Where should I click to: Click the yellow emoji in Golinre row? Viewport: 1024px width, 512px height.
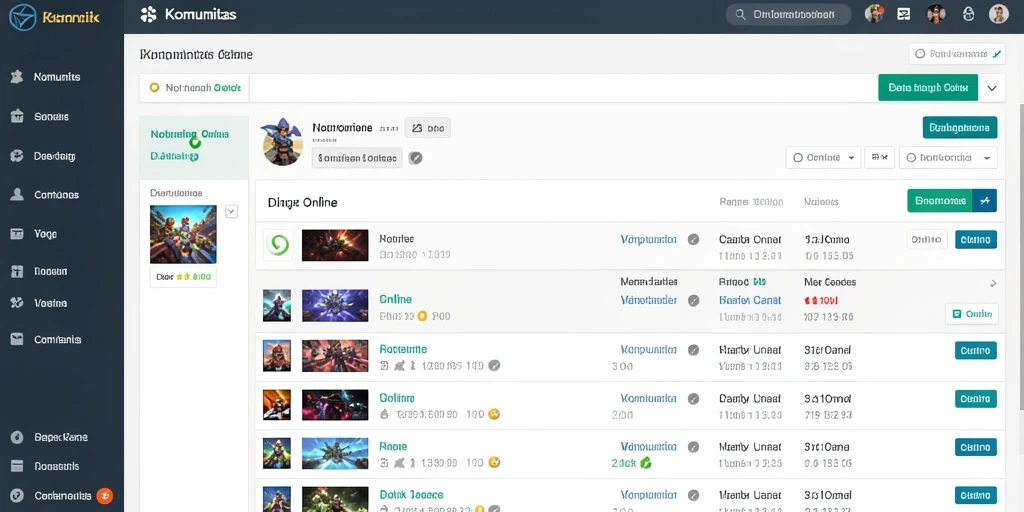coord(494,413)
